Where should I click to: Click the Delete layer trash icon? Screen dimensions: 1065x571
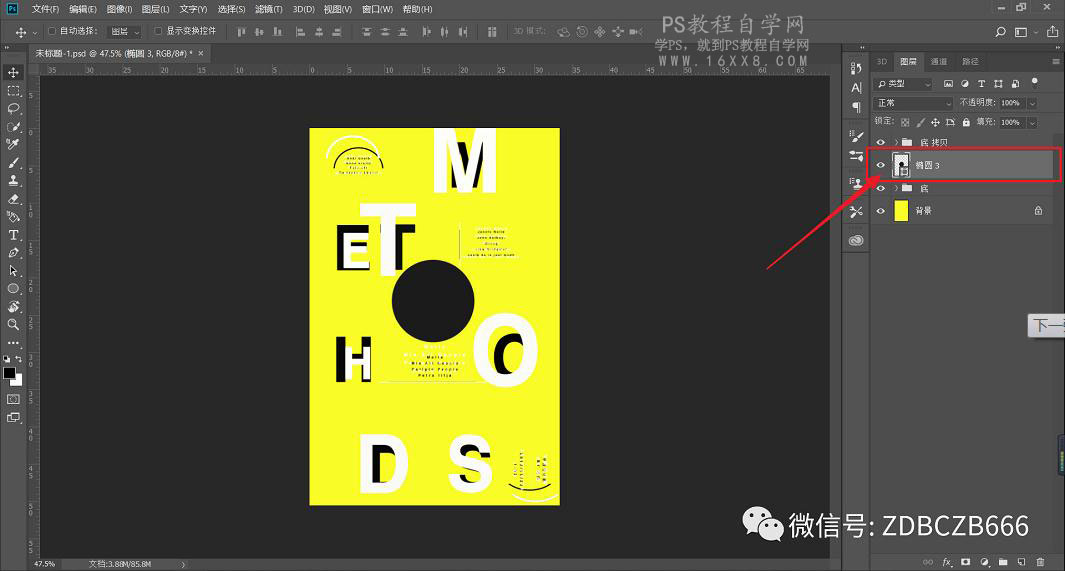click(1040, 561)
